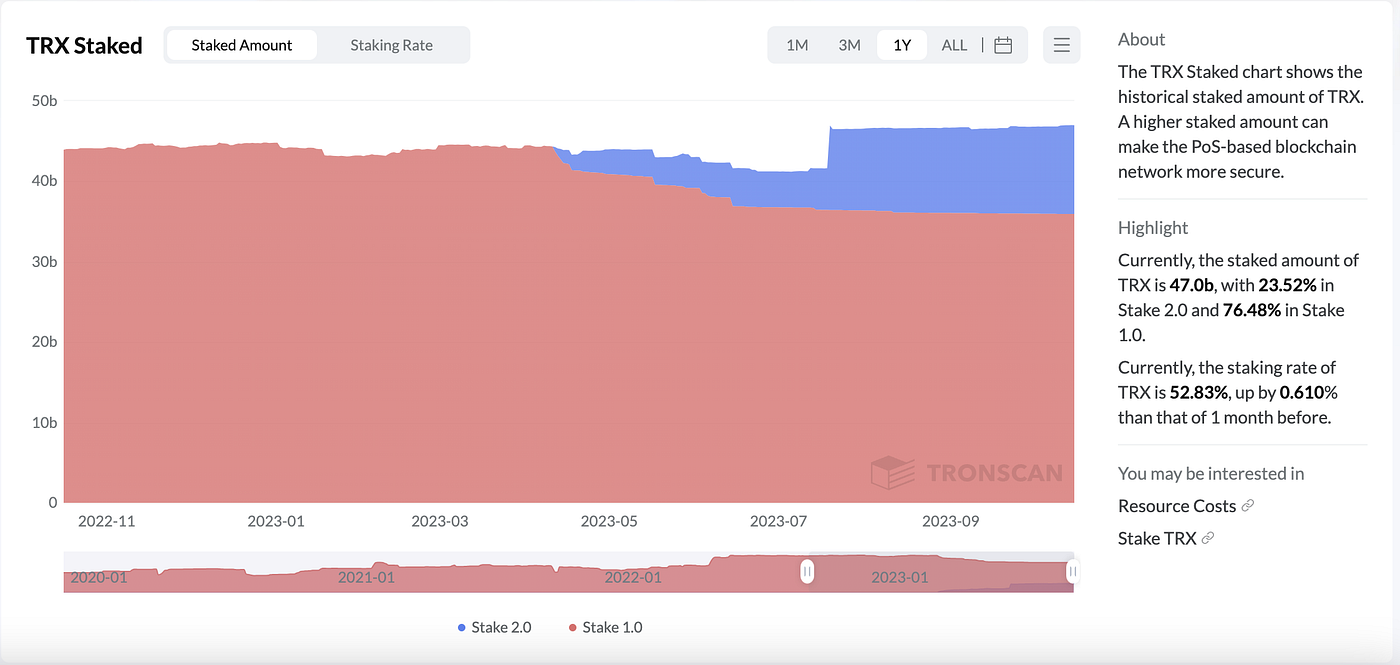Click the TRX Staked chart title
The image size is (1400, 665).
84,46
